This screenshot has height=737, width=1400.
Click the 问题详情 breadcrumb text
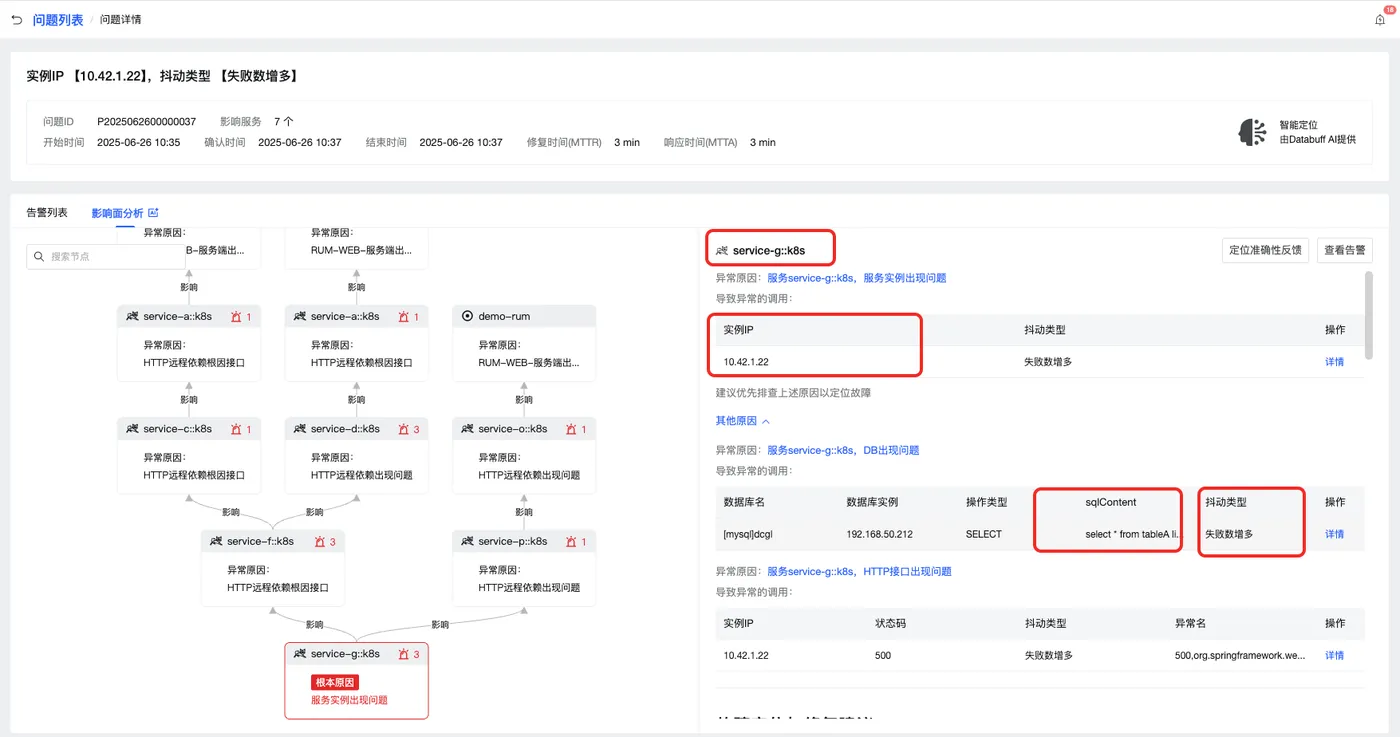tap(120, 19)
